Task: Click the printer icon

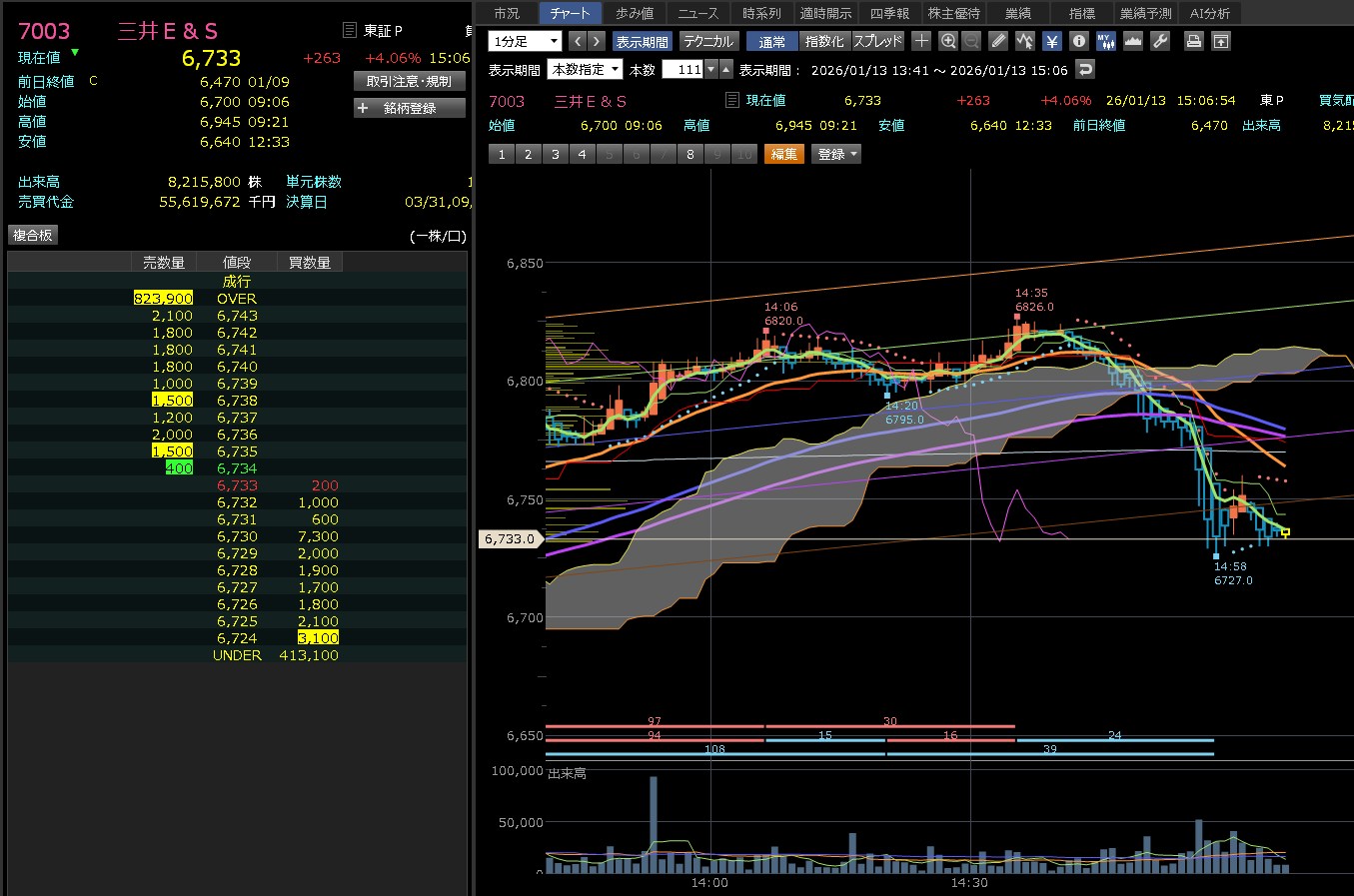Action: click(1193, 41)
